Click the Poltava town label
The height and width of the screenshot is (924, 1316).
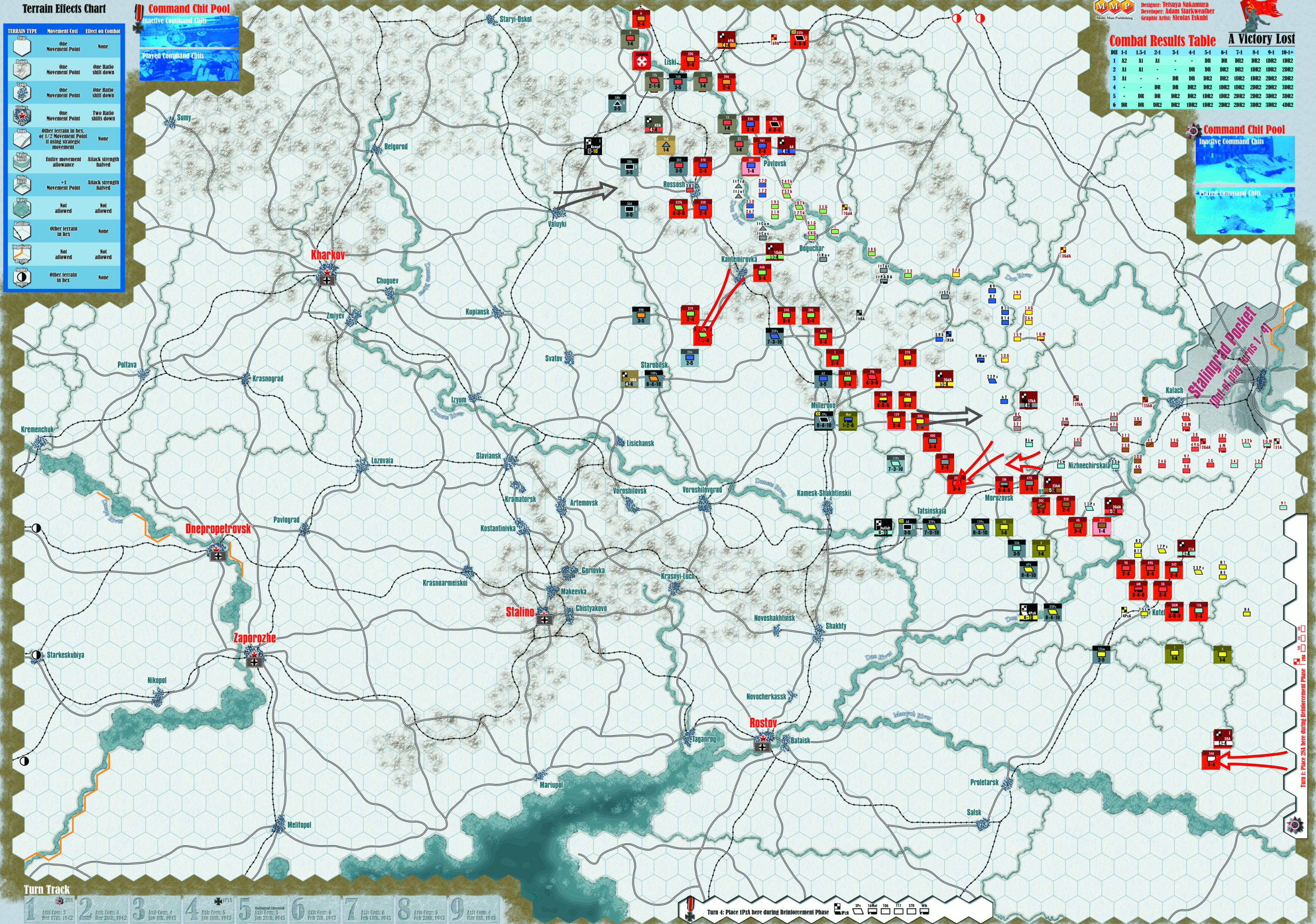[127, 365]
